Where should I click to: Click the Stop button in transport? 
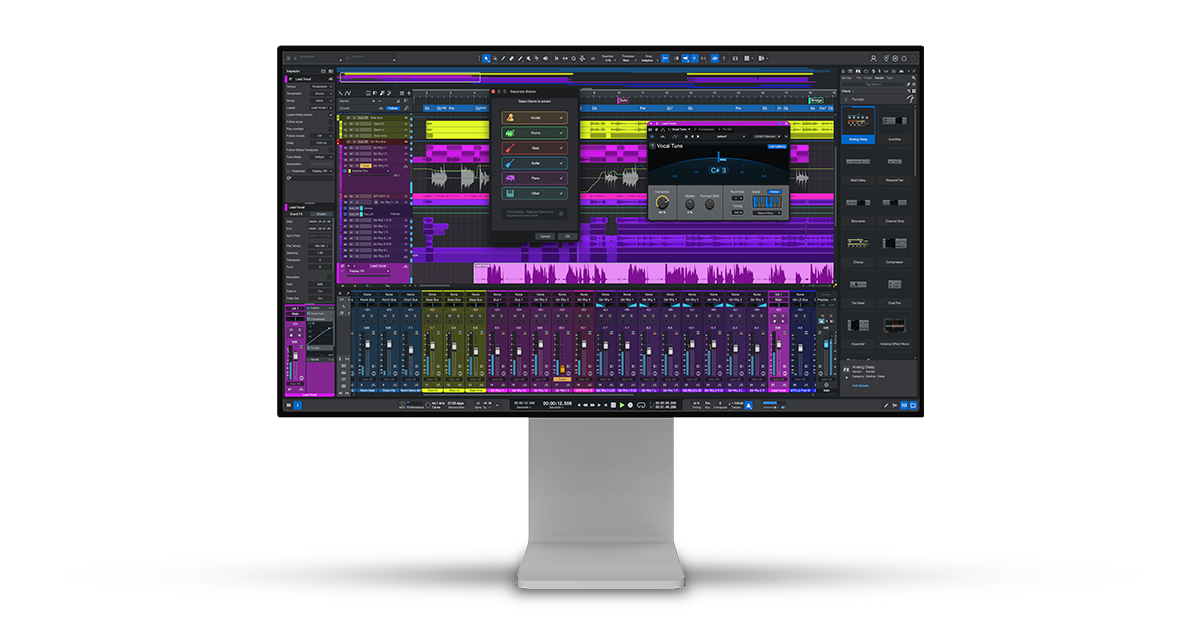pyautogui.click(x=613, y=405)
